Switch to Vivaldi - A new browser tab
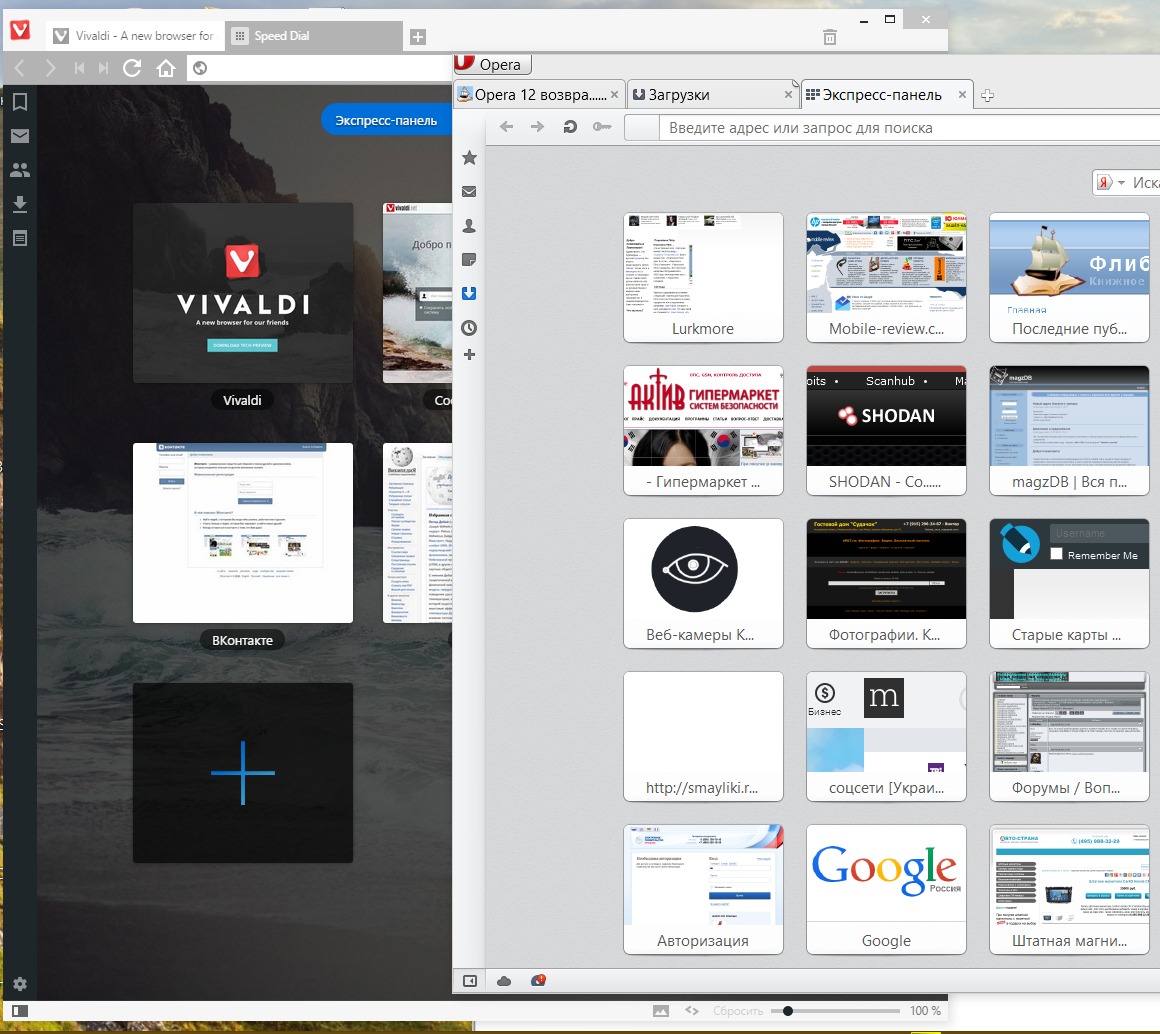1160x1034 pixels. 135,36
